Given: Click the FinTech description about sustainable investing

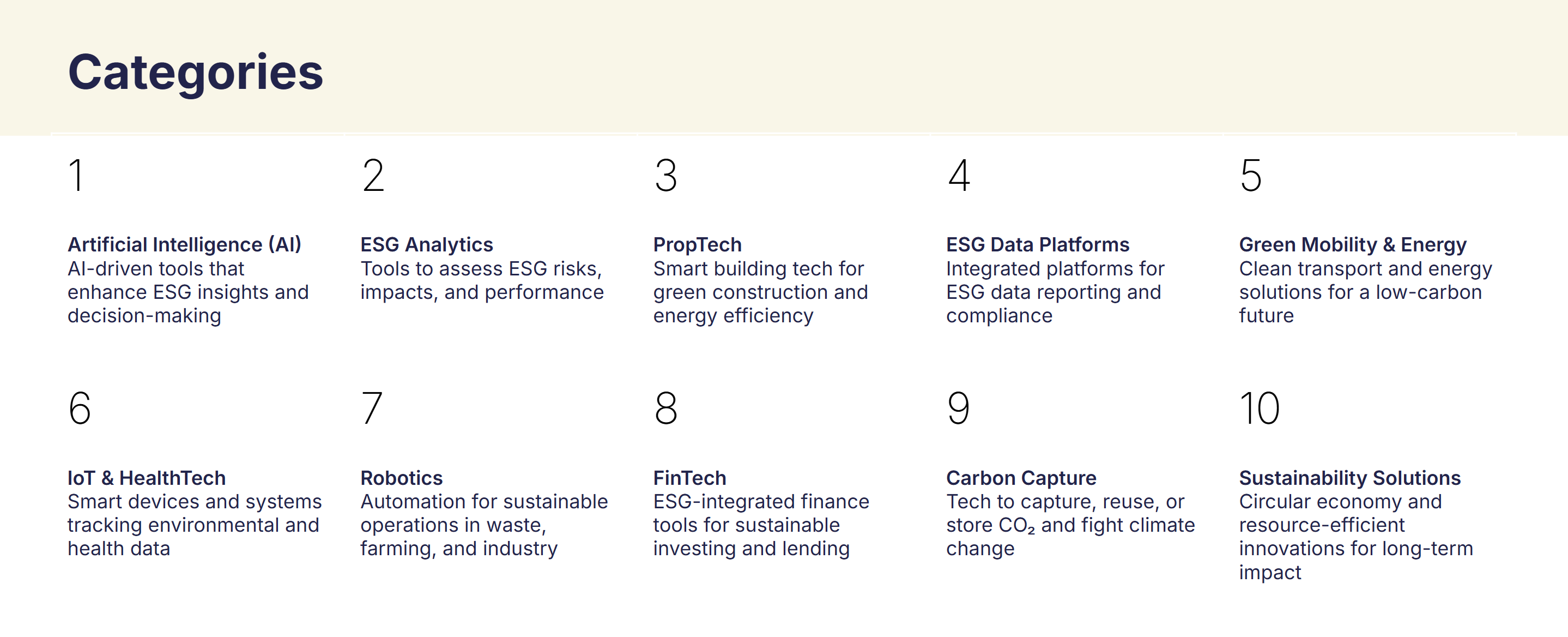Looking at the screenshot, I should 761,525.
